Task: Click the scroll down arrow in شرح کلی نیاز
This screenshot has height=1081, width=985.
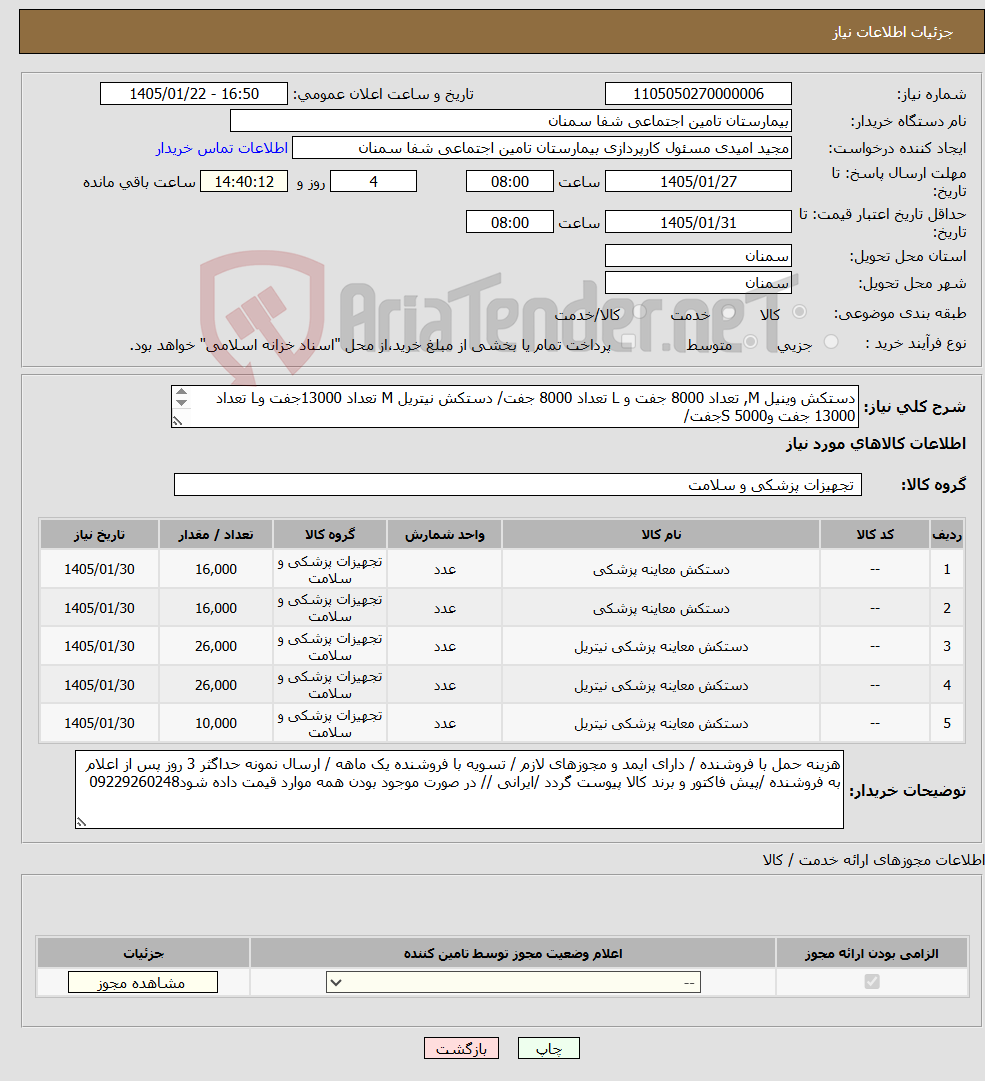Action: coord(181,402)
